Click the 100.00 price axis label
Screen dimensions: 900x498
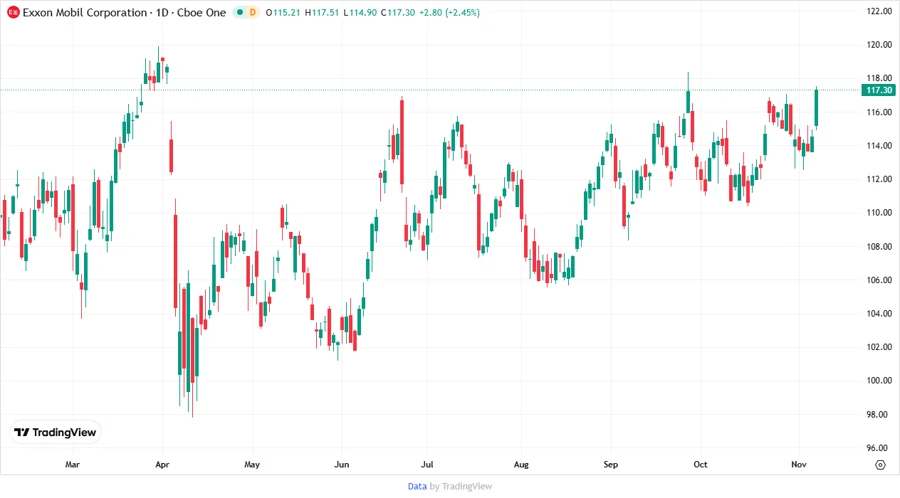(x=879, y=380)
